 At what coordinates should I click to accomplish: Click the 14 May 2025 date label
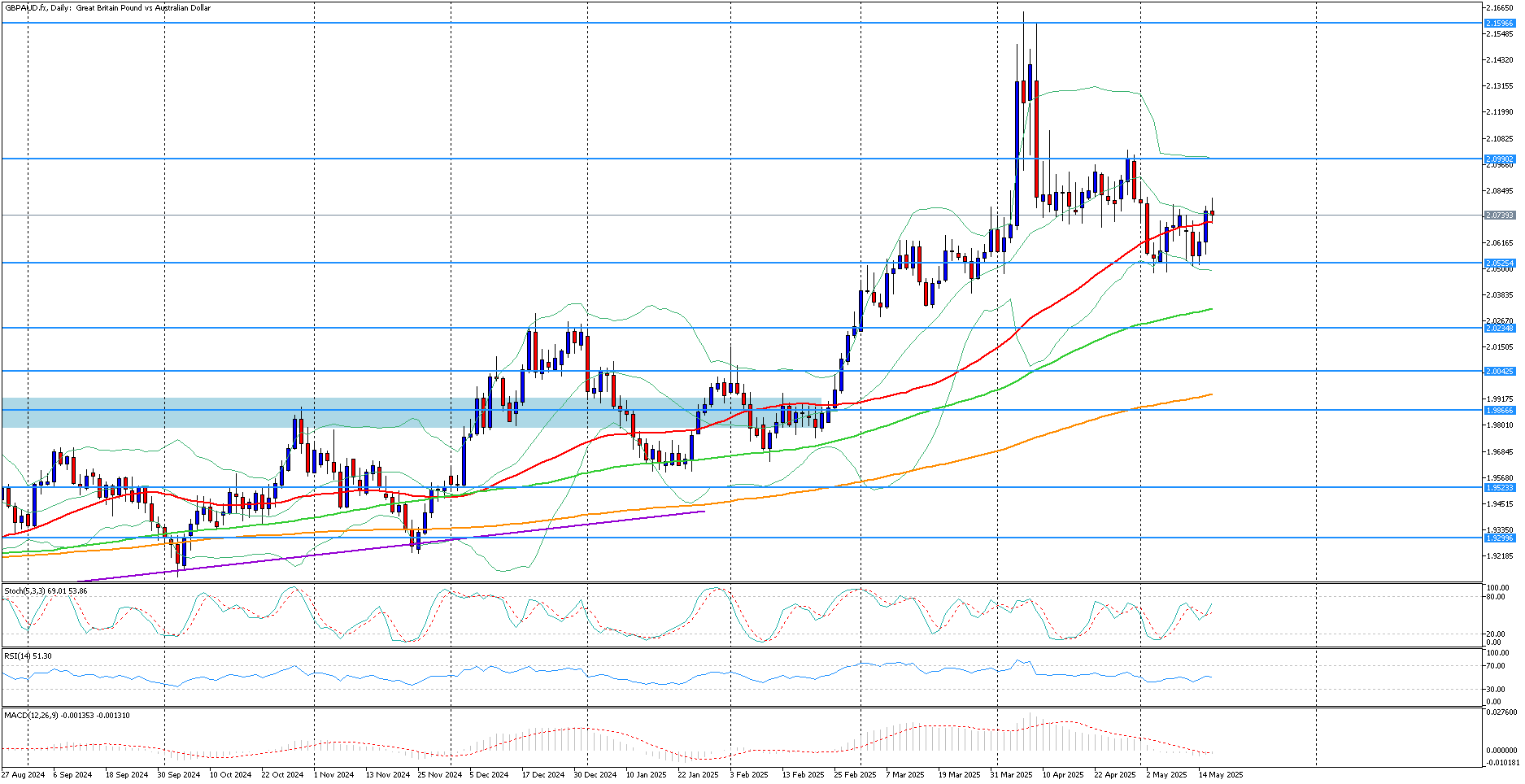[x=1220, y=775]
